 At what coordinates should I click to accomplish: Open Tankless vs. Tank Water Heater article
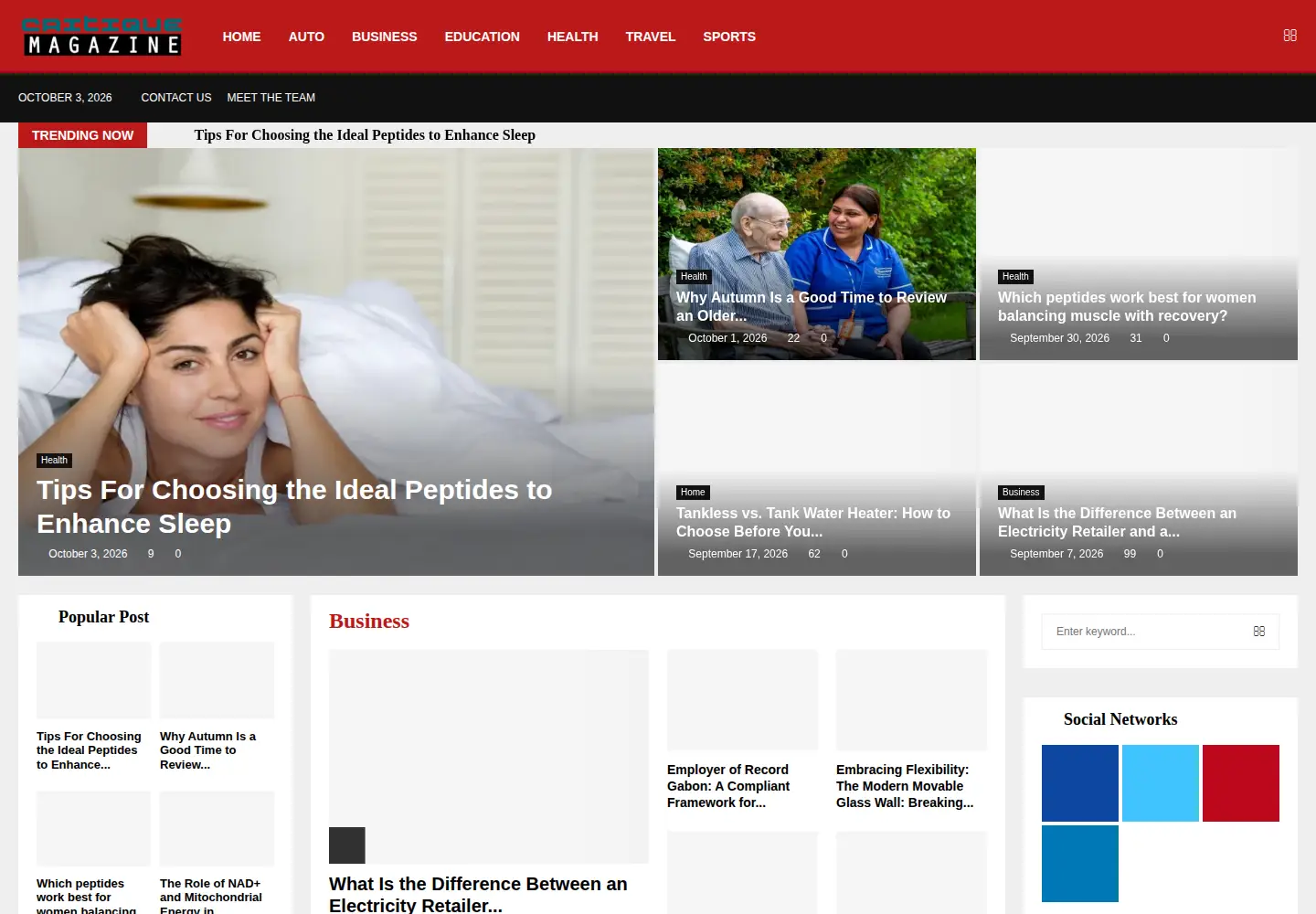tap(813, 522)
